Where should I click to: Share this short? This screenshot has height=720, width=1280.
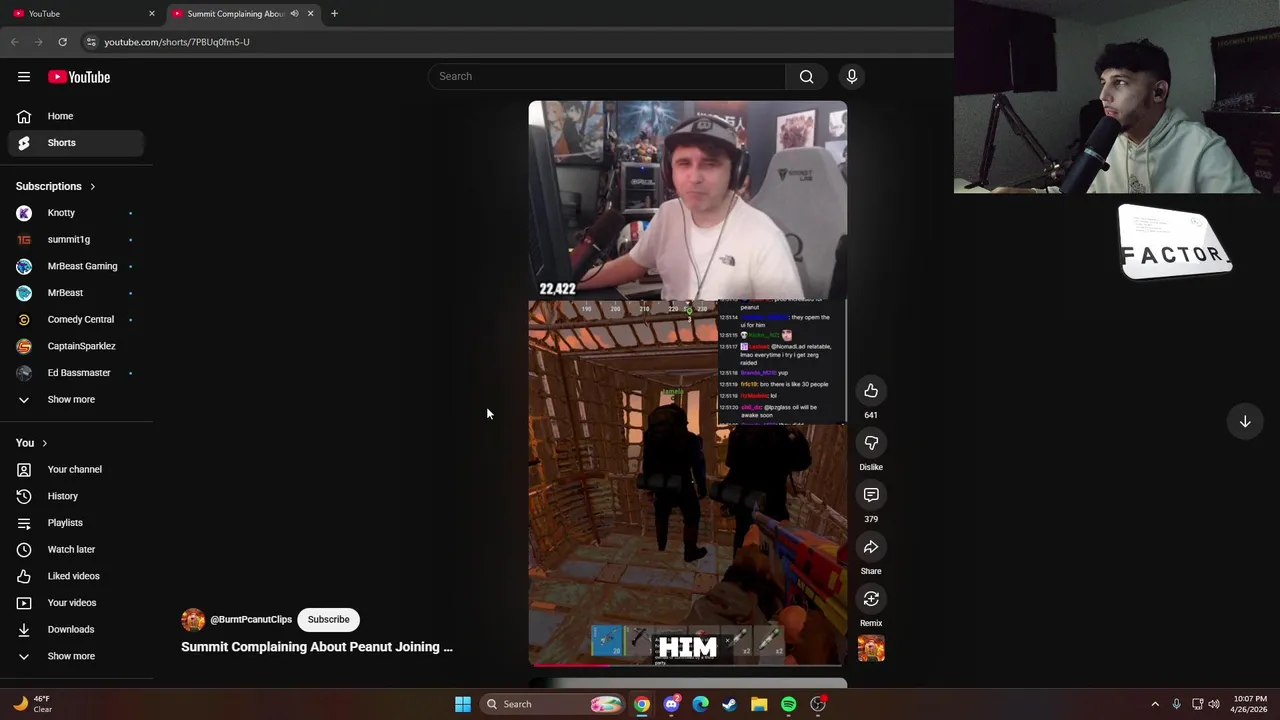(871, 547)
